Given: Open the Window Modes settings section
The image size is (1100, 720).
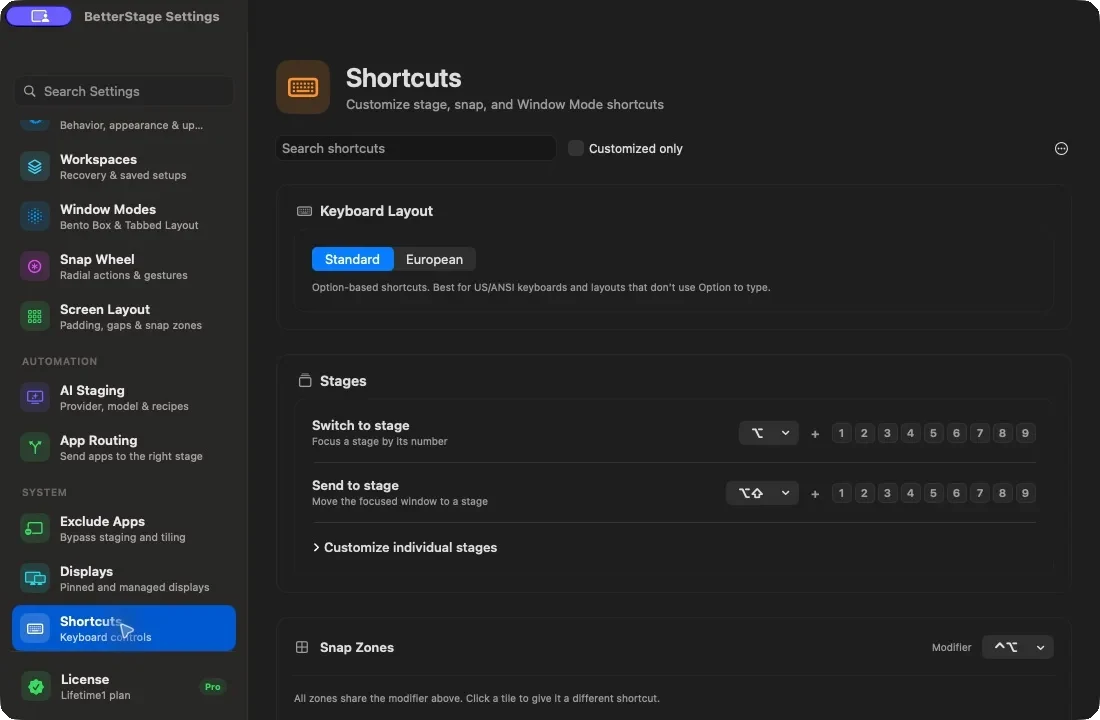Looking at the screenshot, I should point(123,216).
